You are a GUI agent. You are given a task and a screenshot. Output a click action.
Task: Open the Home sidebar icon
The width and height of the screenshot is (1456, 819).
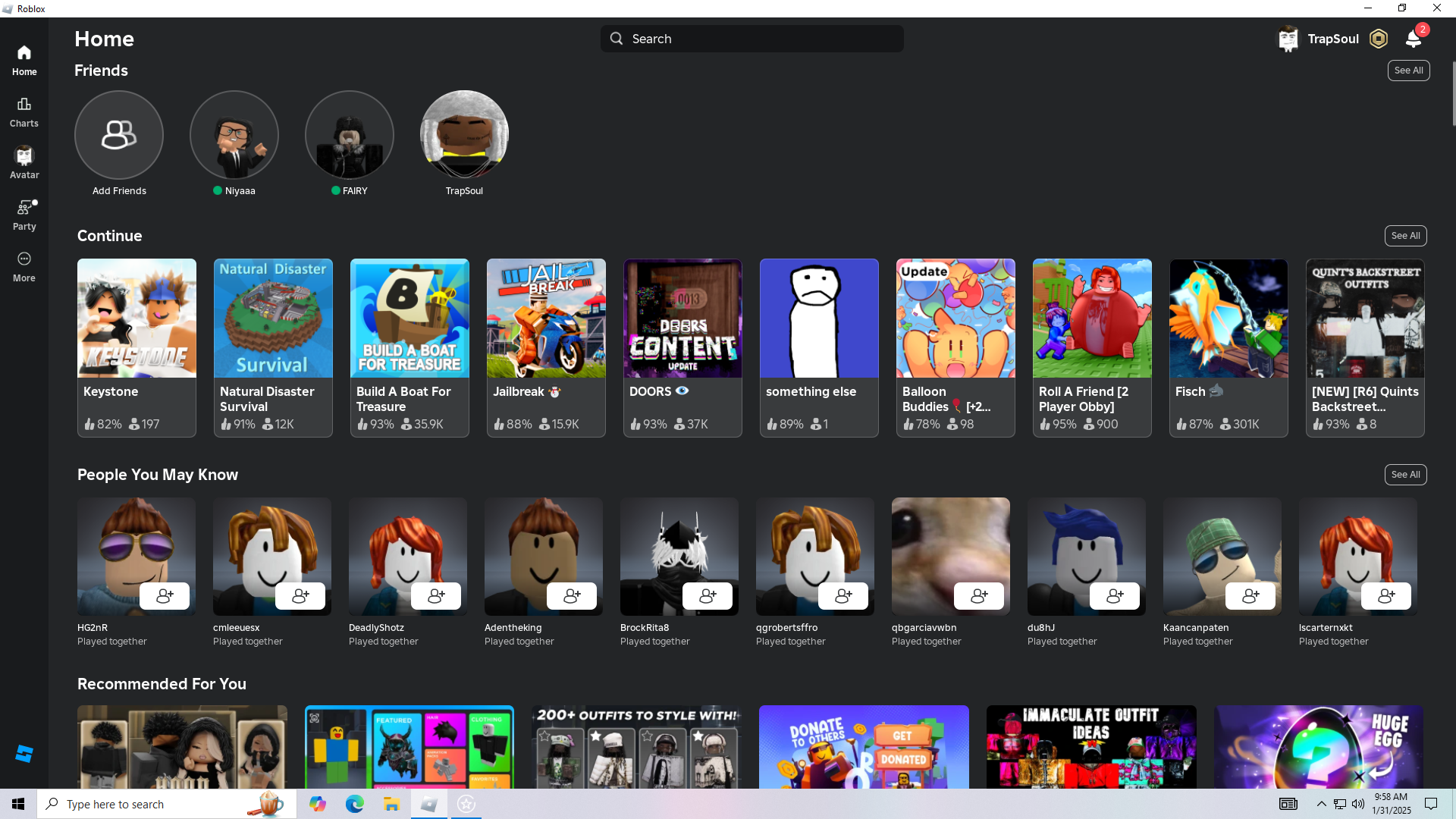point(24,60)
